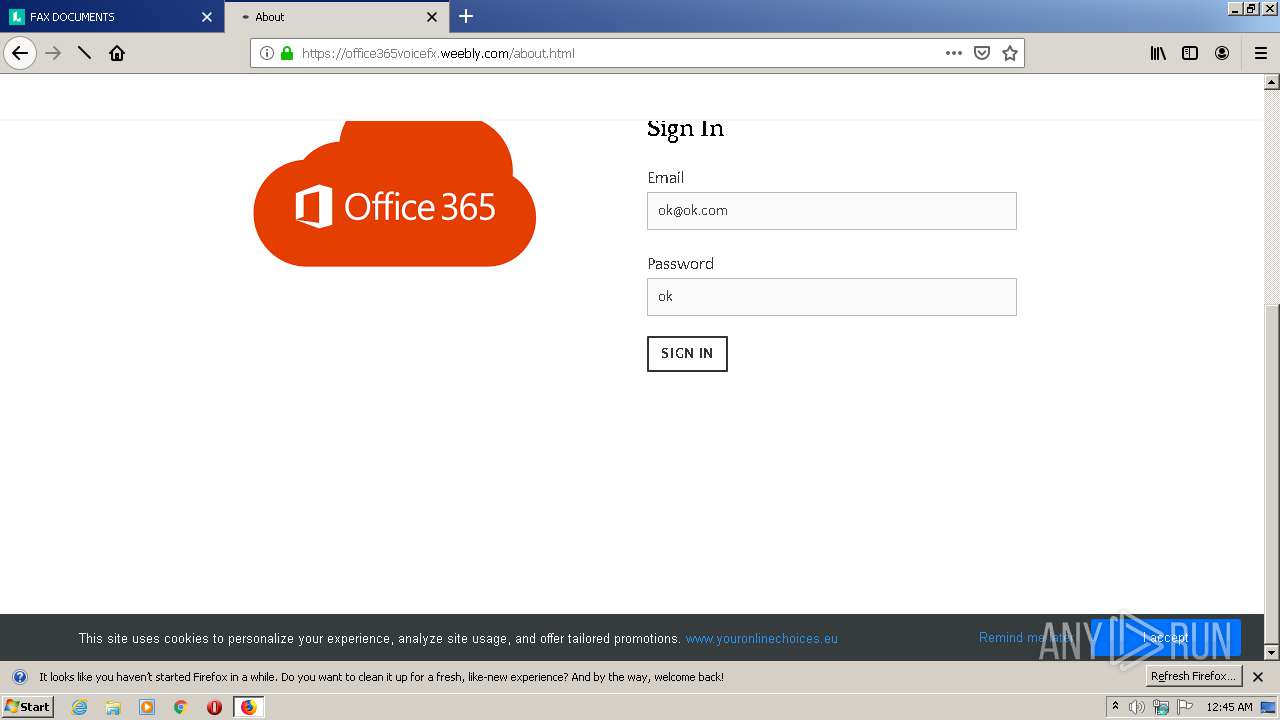Click the notification bar question-mark icon
Image resolution: width=1280 pixels, height=720 pixels.
[19, 677]
